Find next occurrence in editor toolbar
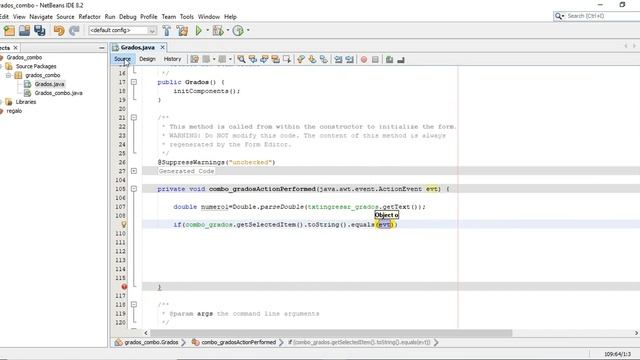640x360 pixels. point(264,60)
